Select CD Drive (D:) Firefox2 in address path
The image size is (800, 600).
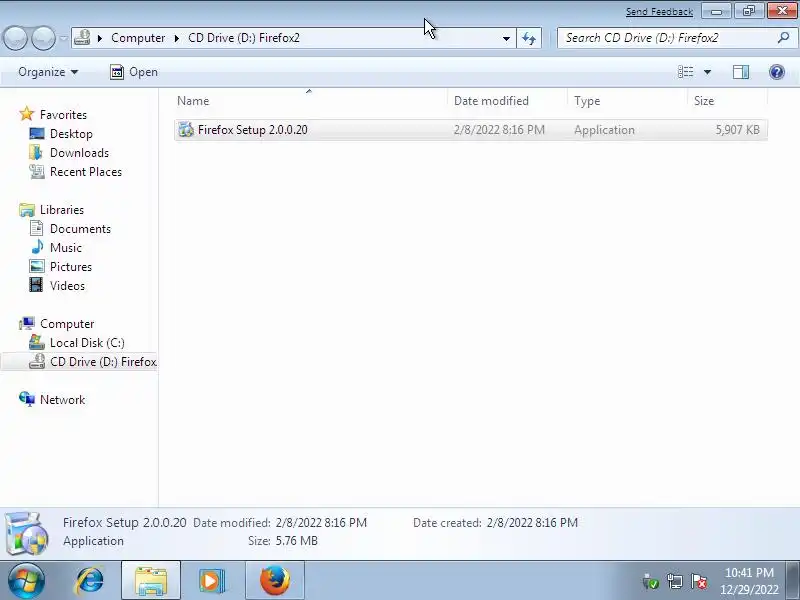pyautogui.click(x=244, y=38)
